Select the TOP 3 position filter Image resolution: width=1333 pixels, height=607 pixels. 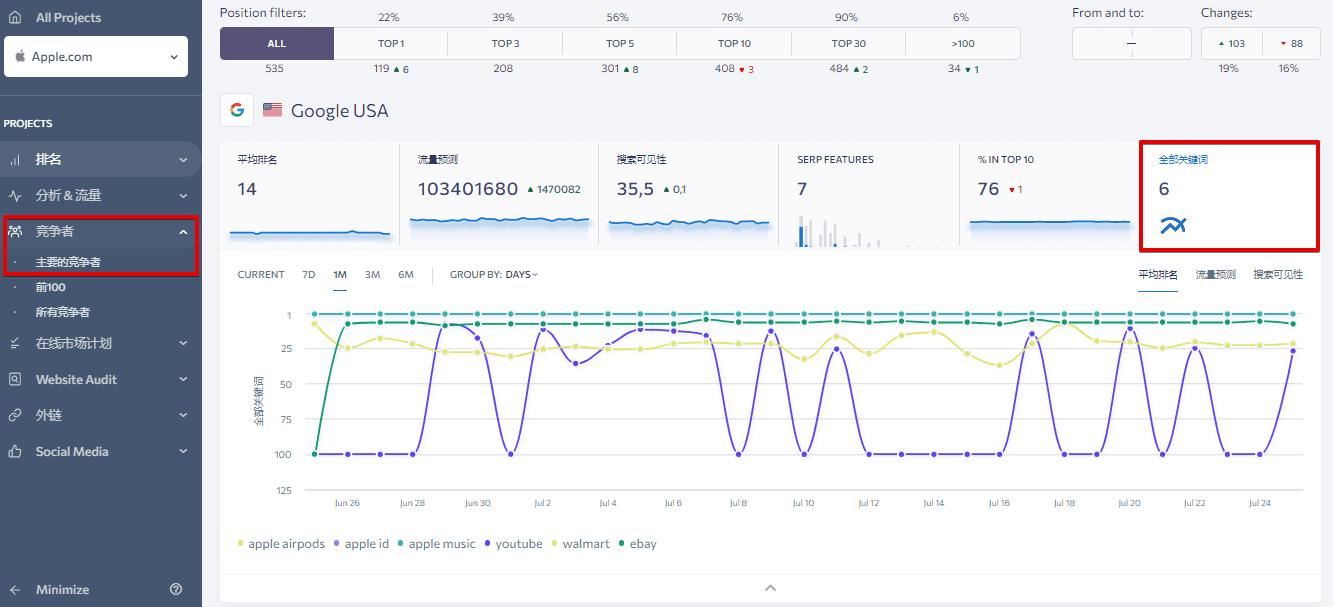coord(505,44)
